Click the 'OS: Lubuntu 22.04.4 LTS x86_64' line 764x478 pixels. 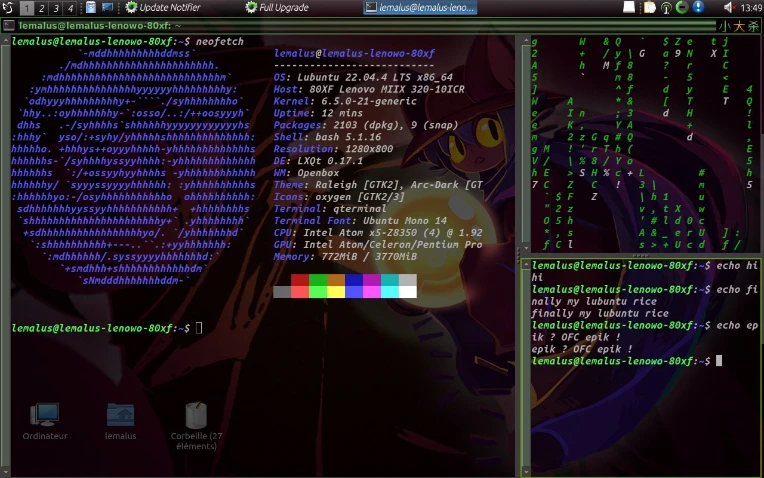(363, 77)
